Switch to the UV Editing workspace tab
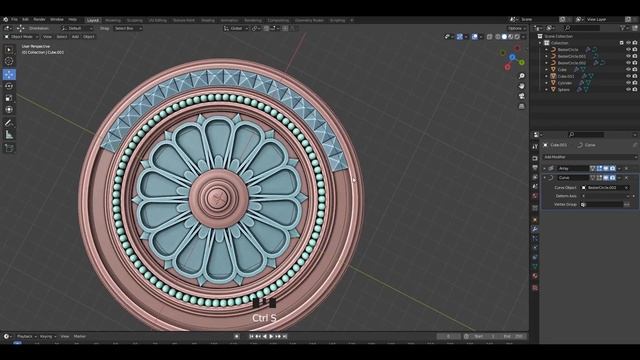Viewport: 640px width, 360px height. click(x=158, y=20)
